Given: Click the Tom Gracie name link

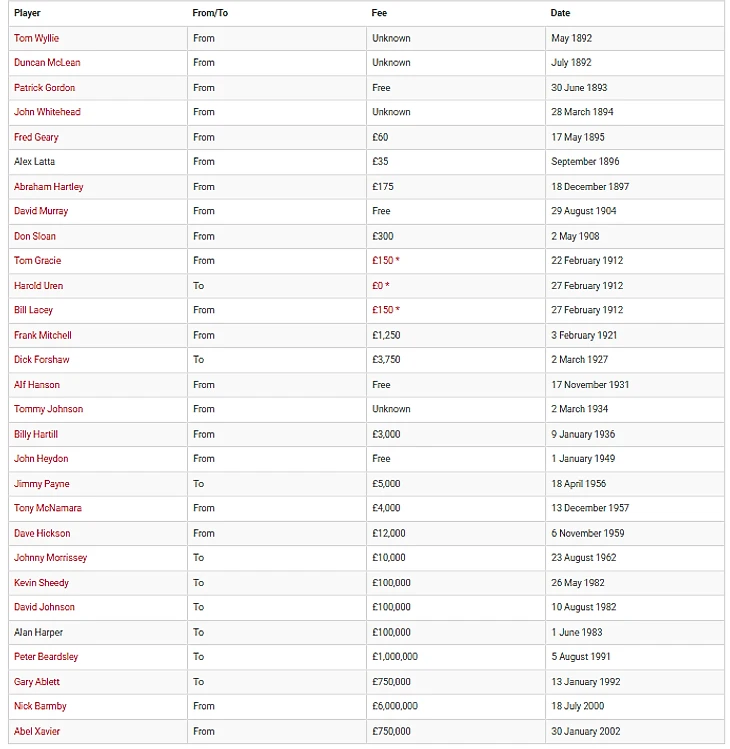Looking at the screenshot, I should [x=38, y=261].
